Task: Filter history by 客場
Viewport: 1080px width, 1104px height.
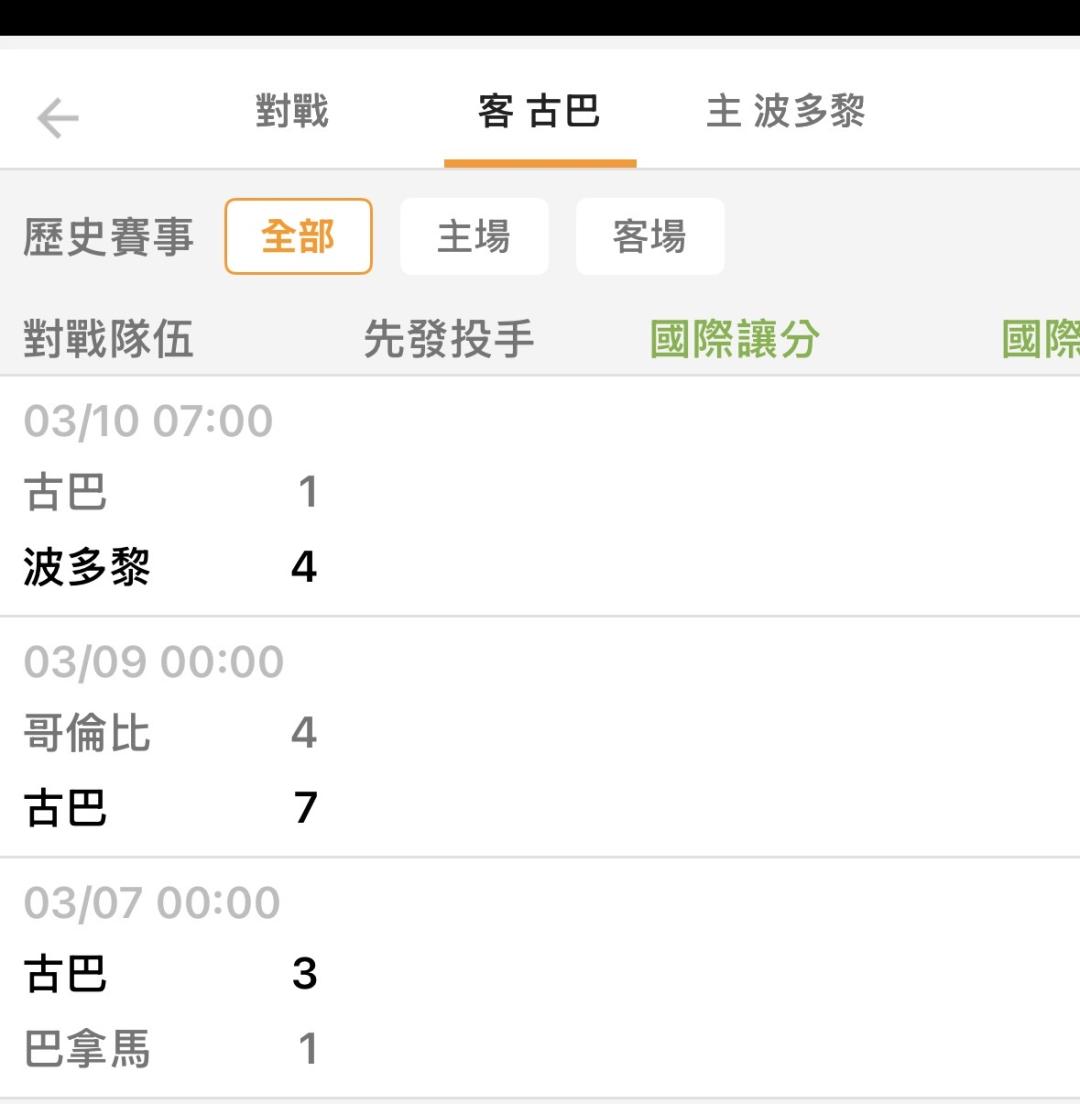Action: (x=650, y=237)
